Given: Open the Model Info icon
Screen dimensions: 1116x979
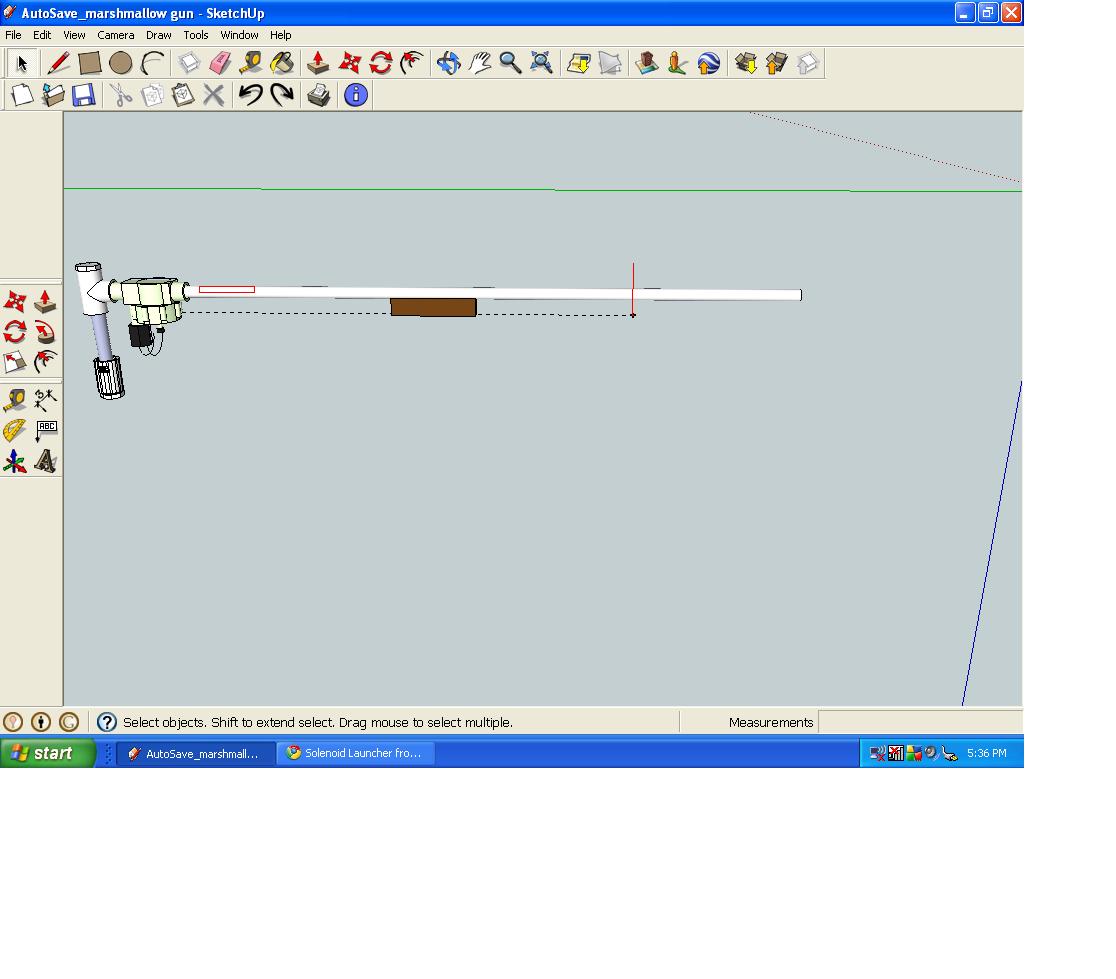Looking at the screenshot, I should (x=355, y=95).
